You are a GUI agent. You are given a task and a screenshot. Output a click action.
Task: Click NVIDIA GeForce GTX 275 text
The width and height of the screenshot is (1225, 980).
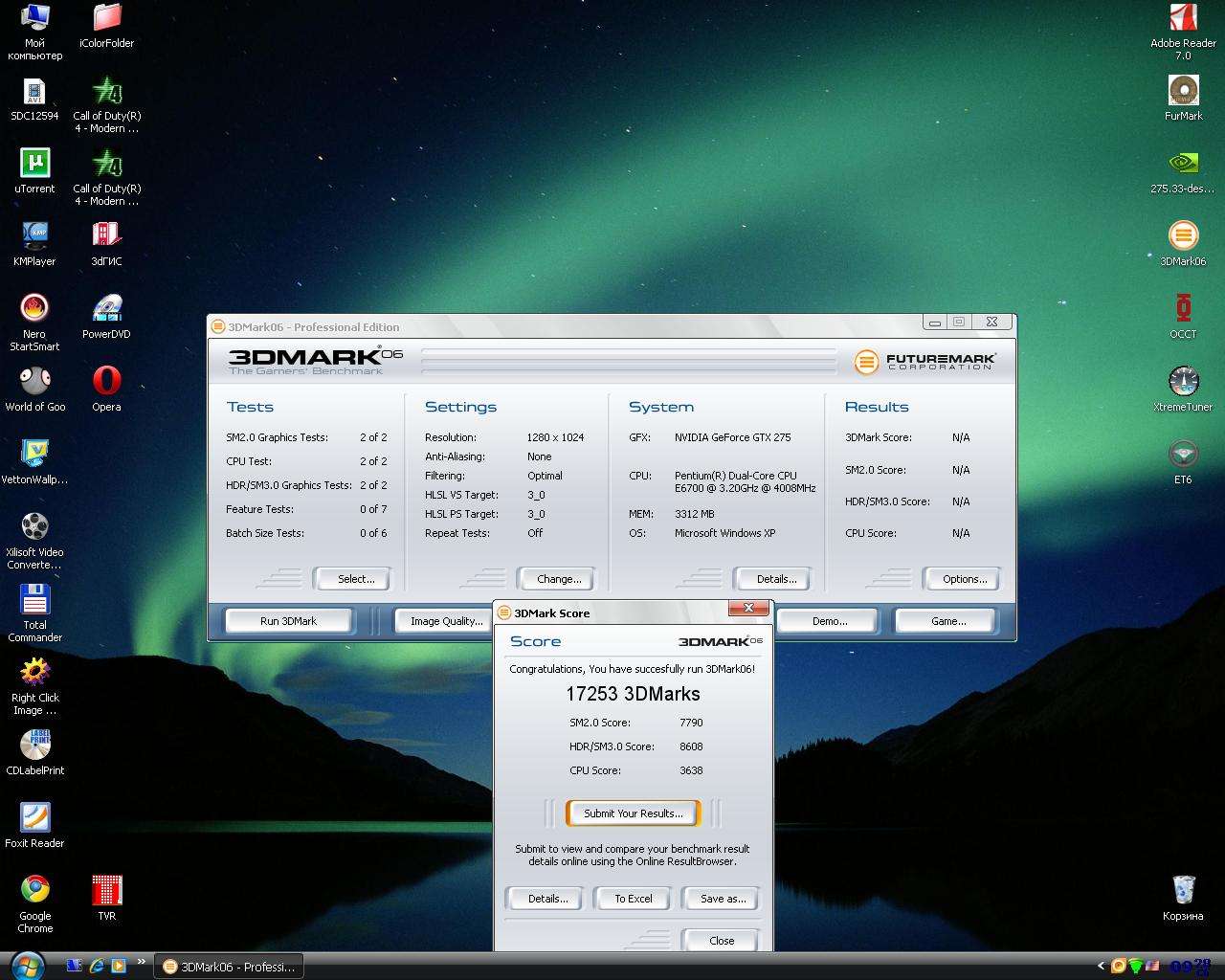pos(732,437)
